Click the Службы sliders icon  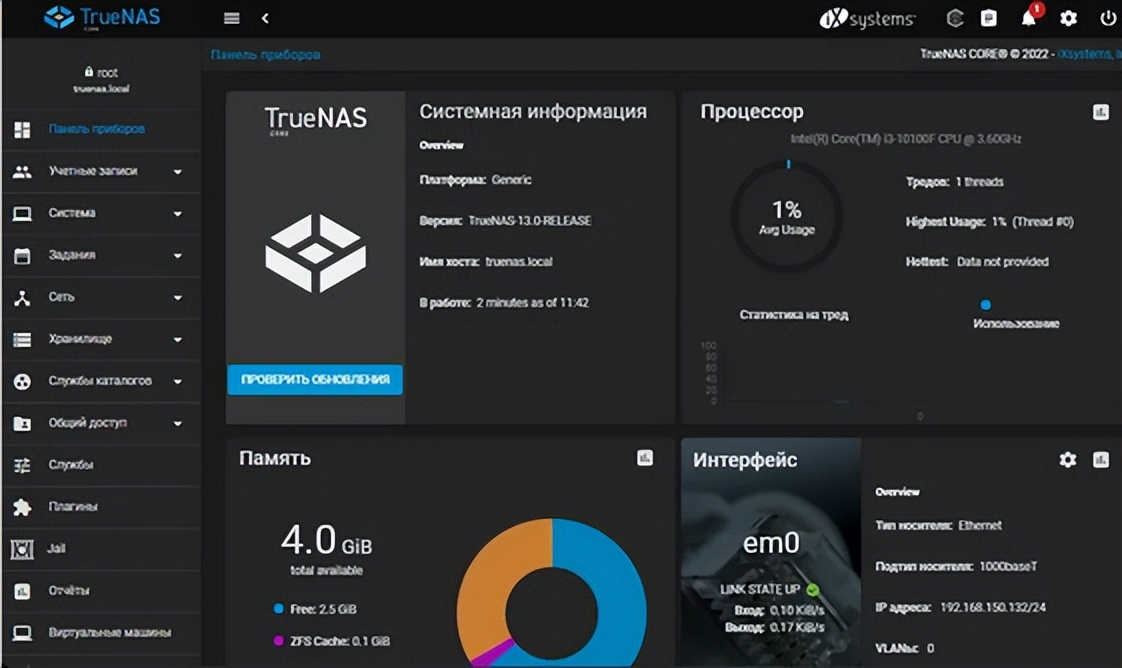coord(22,466)
